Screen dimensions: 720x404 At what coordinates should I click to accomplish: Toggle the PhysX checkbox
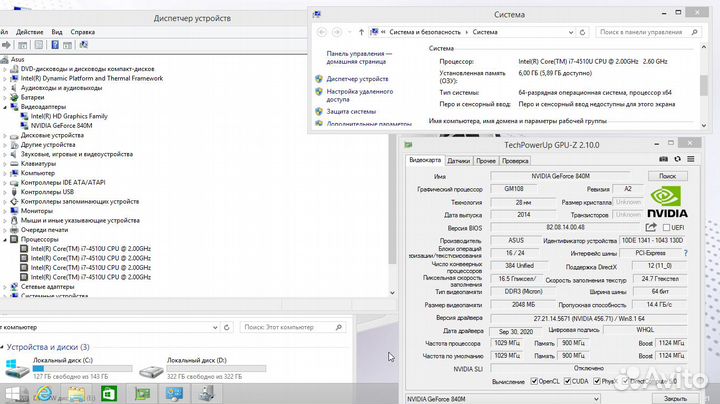597,381
